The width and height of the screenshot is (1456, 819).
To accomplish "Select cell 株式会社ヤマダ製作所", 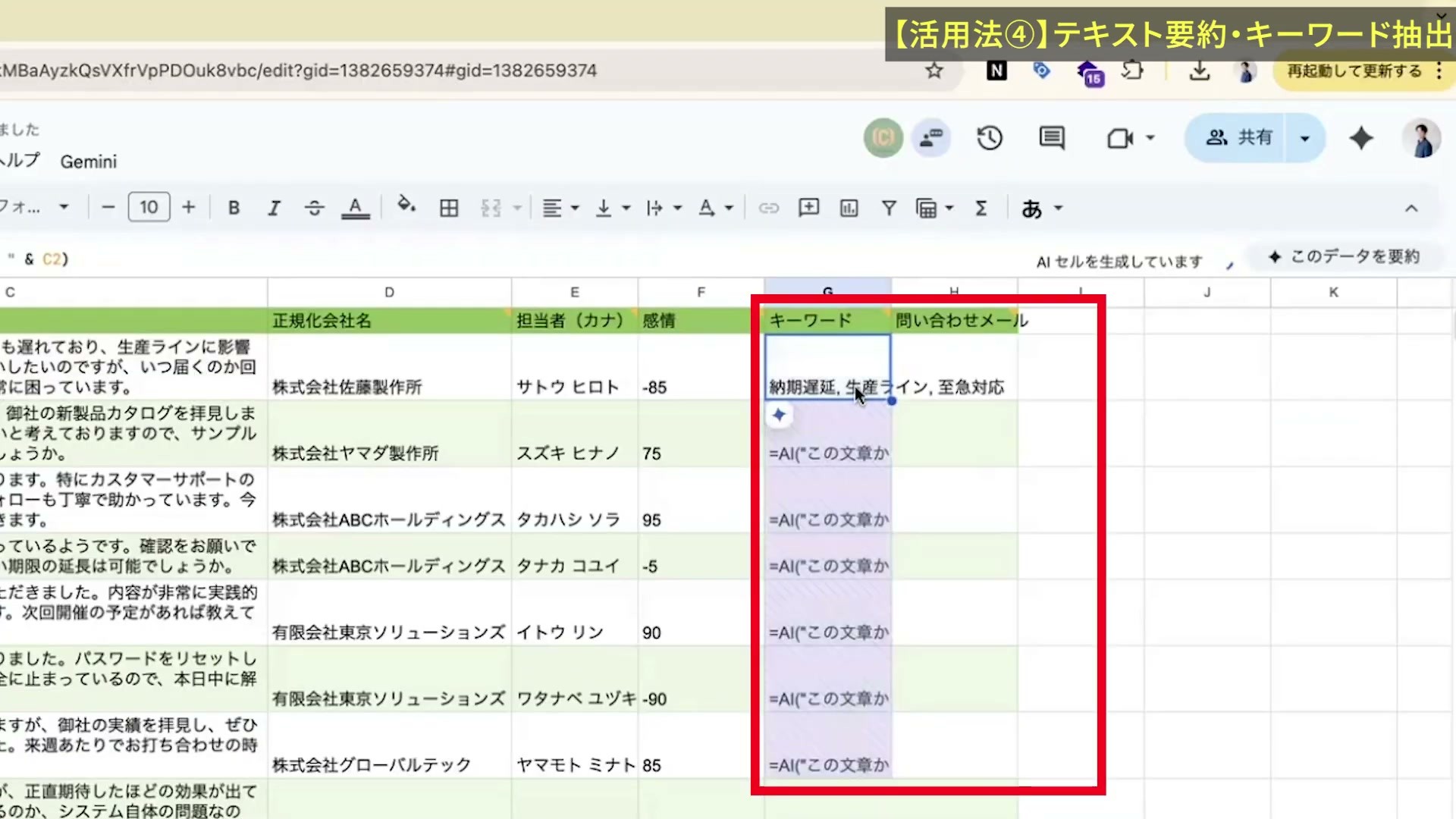I will point(389,433).
